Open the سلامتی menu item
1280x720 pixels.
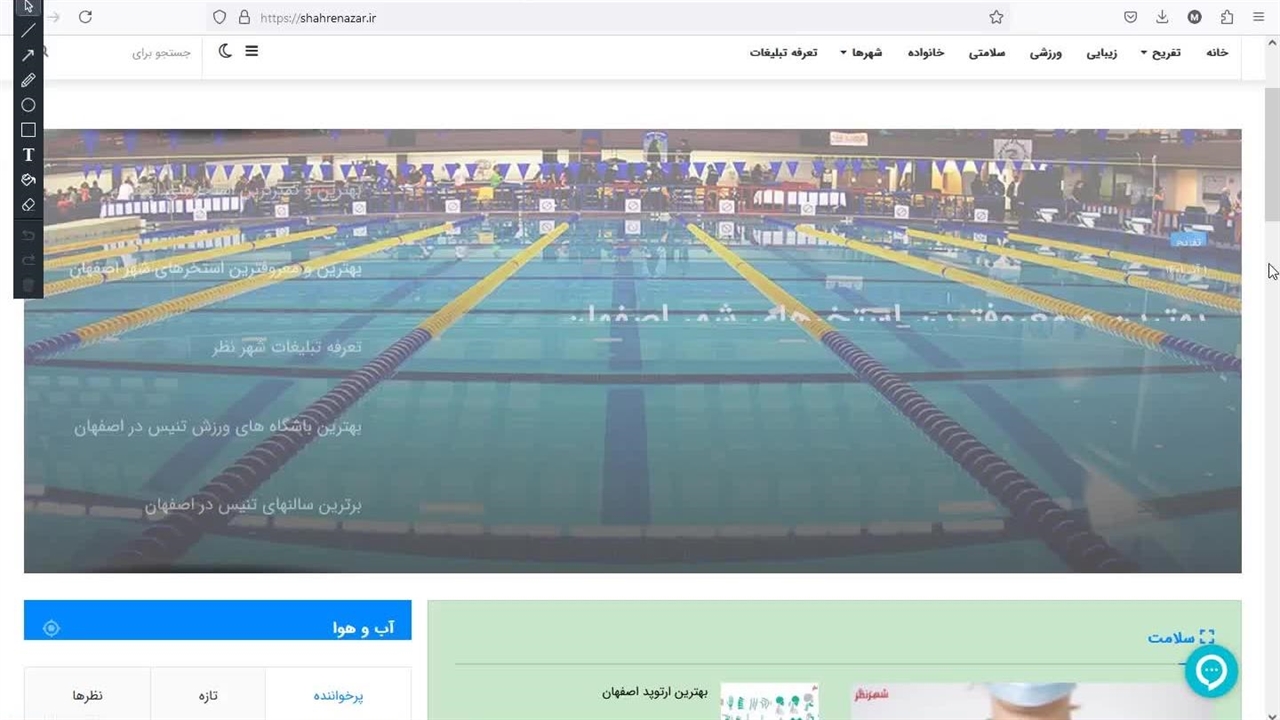pos(986,52)
